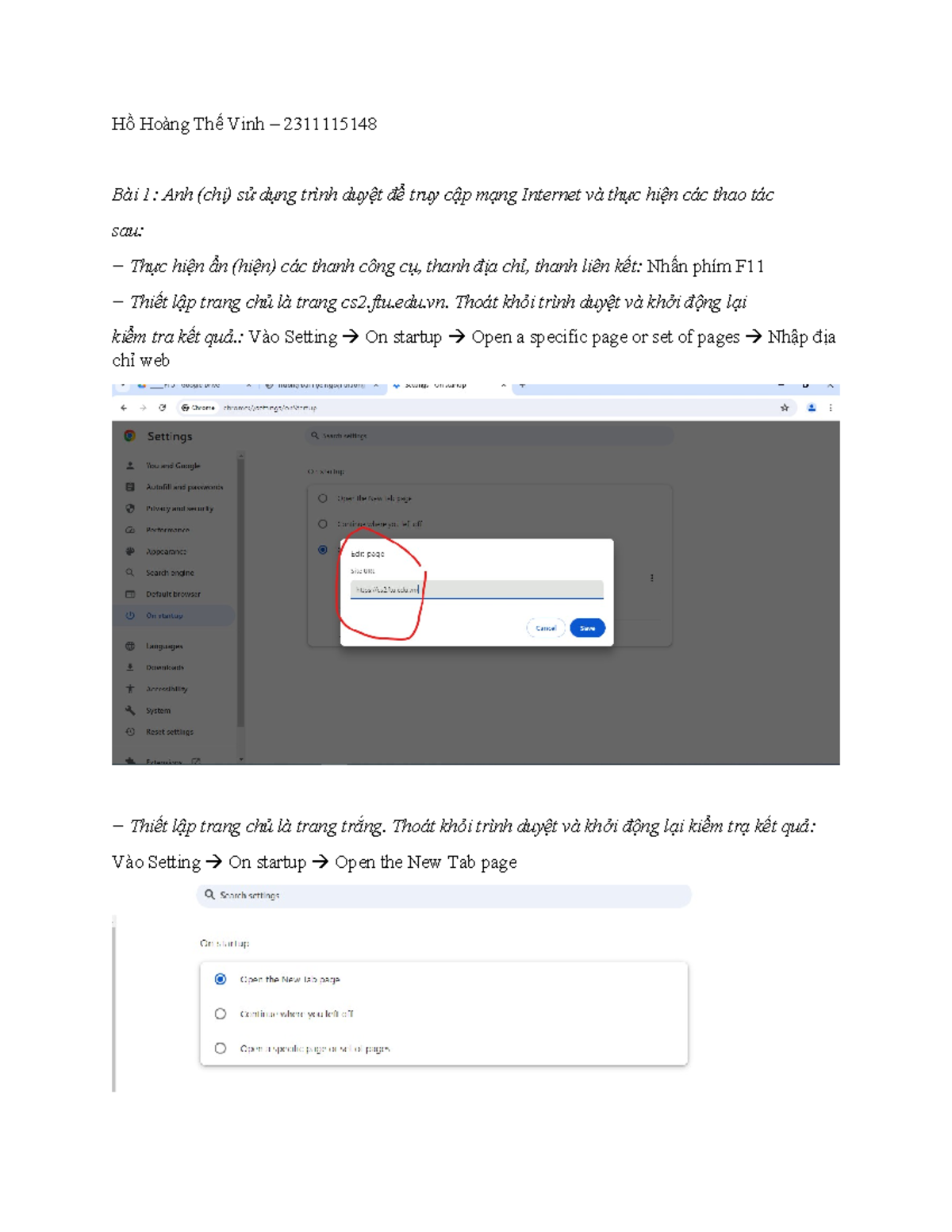Viewport: 952px width, 1232px height.
Task: Reload the page with the refresh icon
Action: coord(162,408)
